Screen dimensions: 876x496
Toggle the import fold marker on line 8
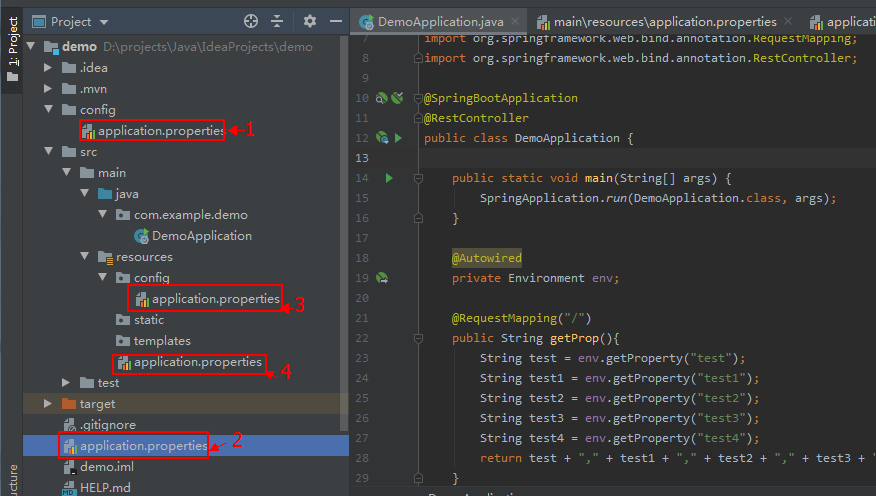418,58
